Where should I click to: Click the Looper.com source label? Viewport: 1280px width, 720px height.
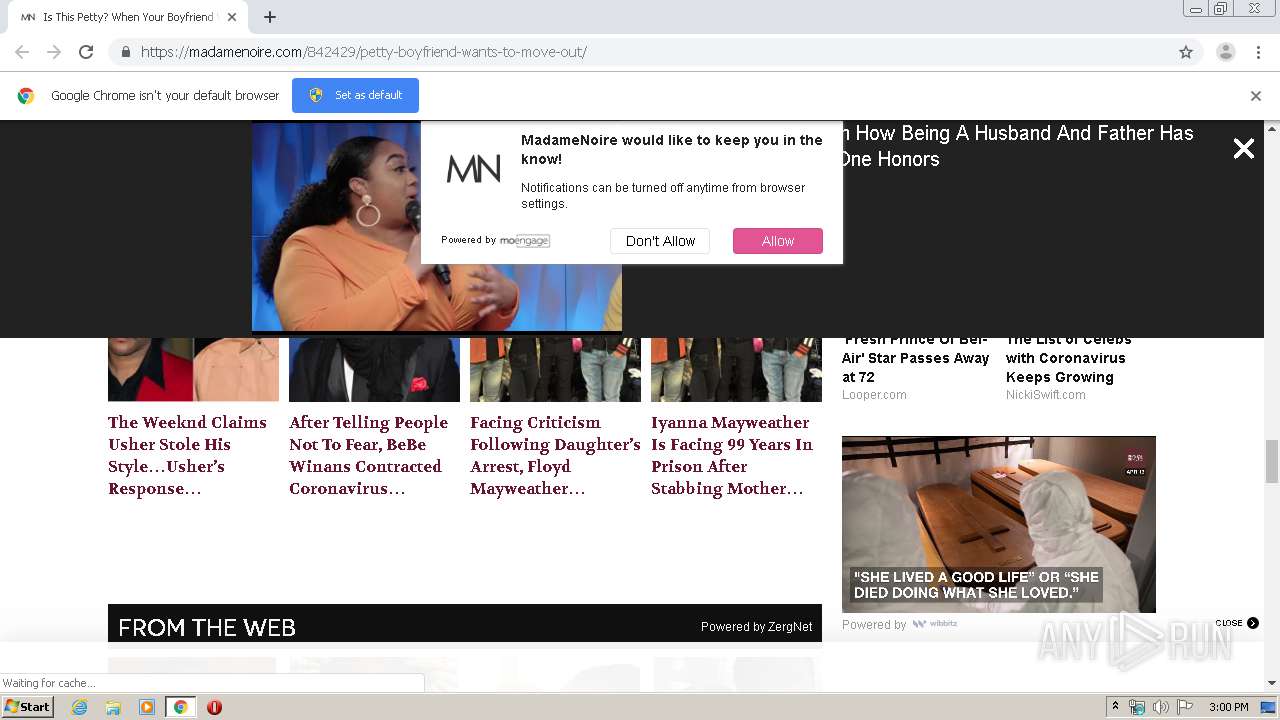point(874,395)
